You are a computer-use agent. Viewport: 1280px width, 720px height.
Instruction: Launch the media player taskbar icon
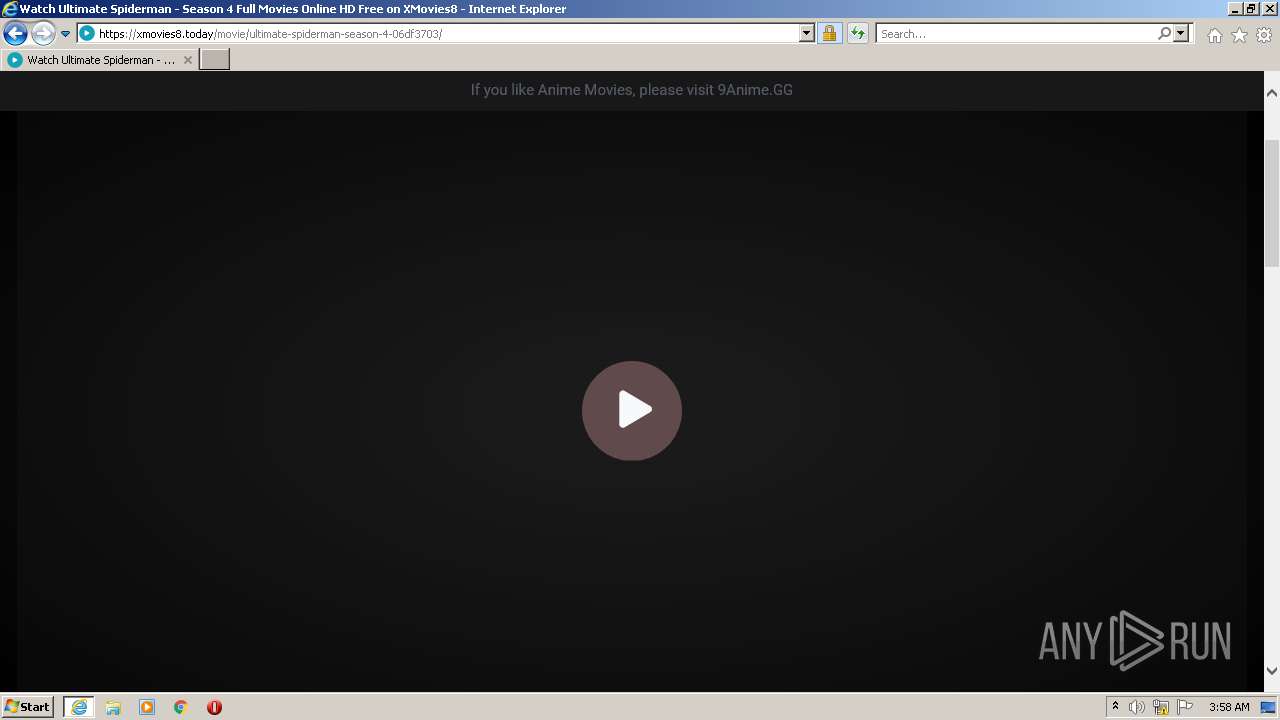147,707
